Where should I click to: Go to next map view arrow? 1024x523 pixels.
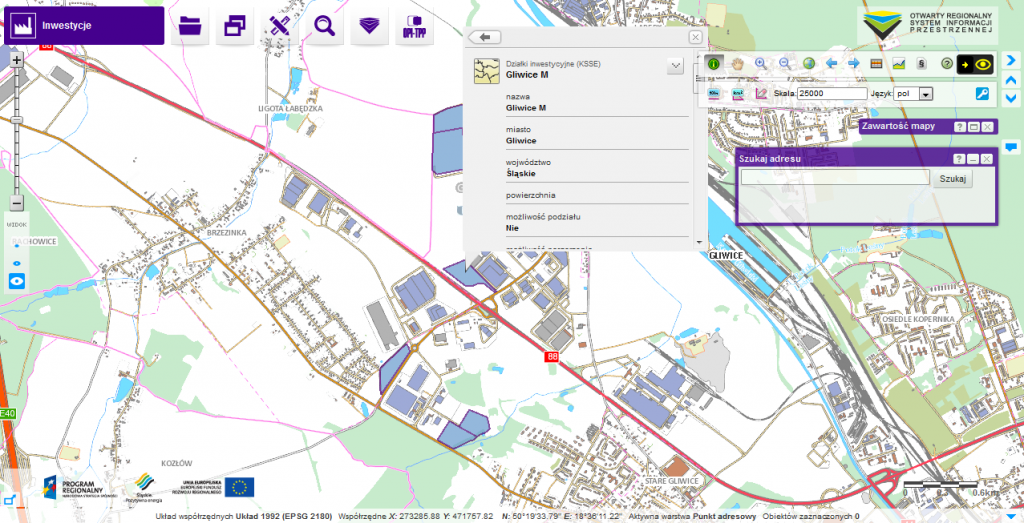click(x=854, y=64)
